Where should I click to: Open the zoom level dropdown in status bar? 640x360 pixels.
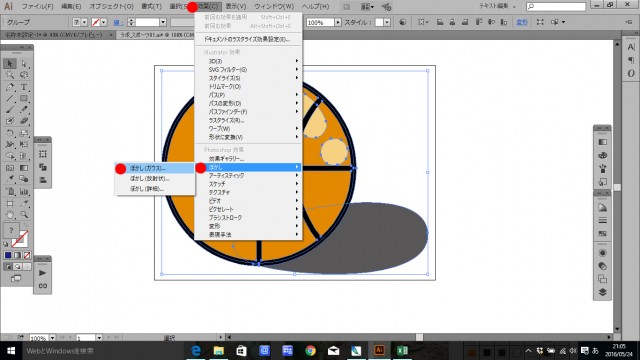52,338
